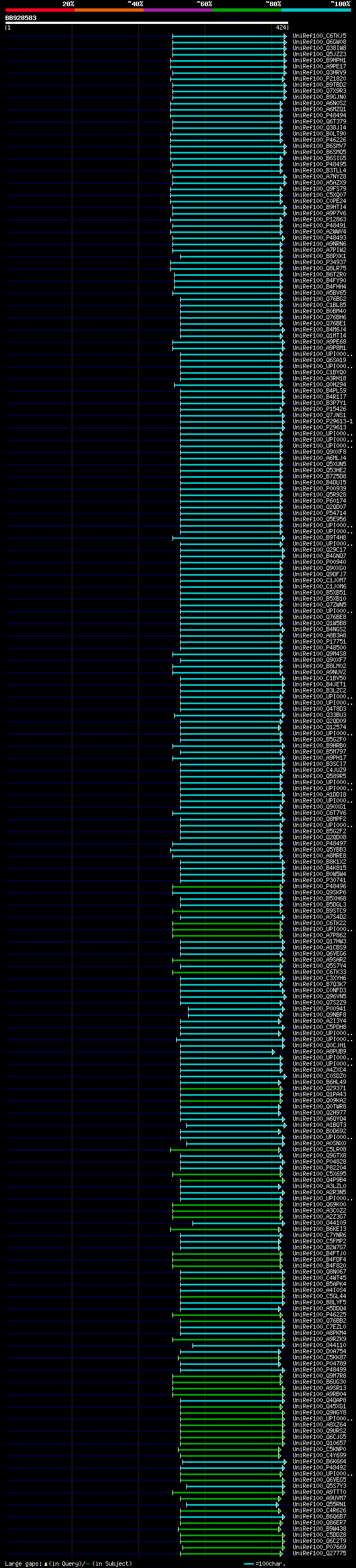Viewport: 356px width, 1568px height.
Task: Select label UniRef100_P12863
Action: (319, 219)
